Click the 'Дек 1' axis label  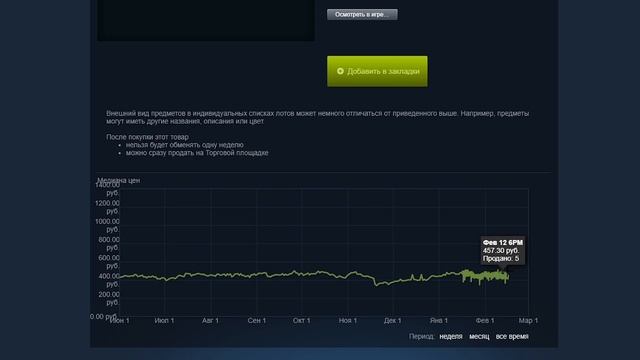click(393, 320)
